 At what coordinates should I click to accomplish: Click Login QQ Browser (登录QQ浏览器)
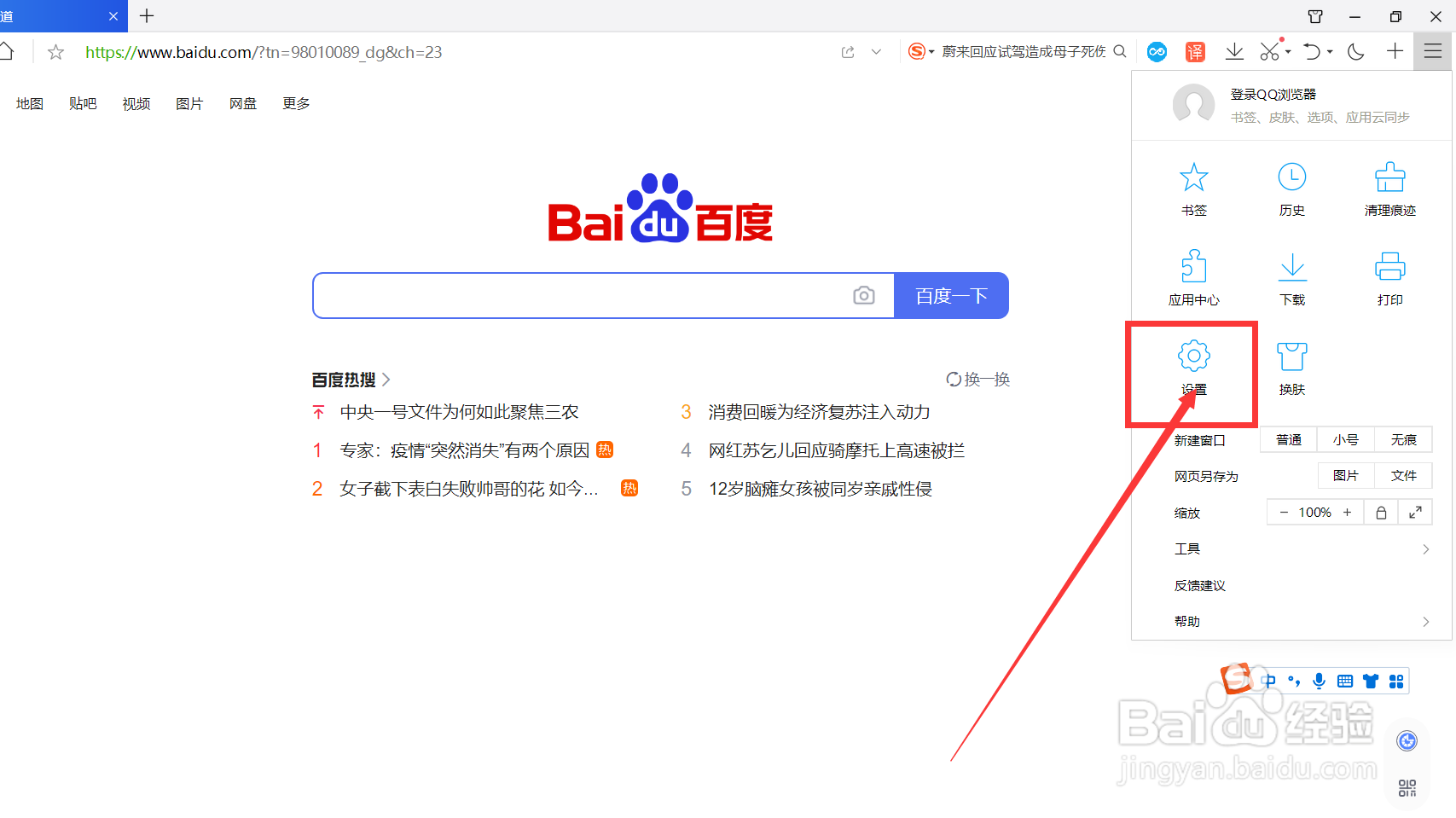pos(1273,95)
